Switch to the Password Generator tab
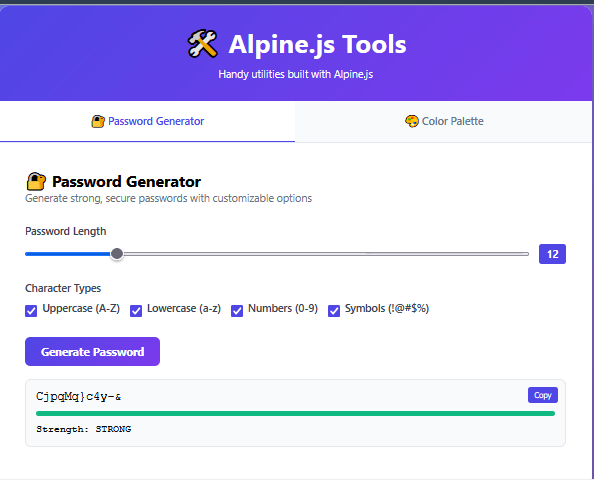This screenshot has width=594, height=480. tap(147, 122)
